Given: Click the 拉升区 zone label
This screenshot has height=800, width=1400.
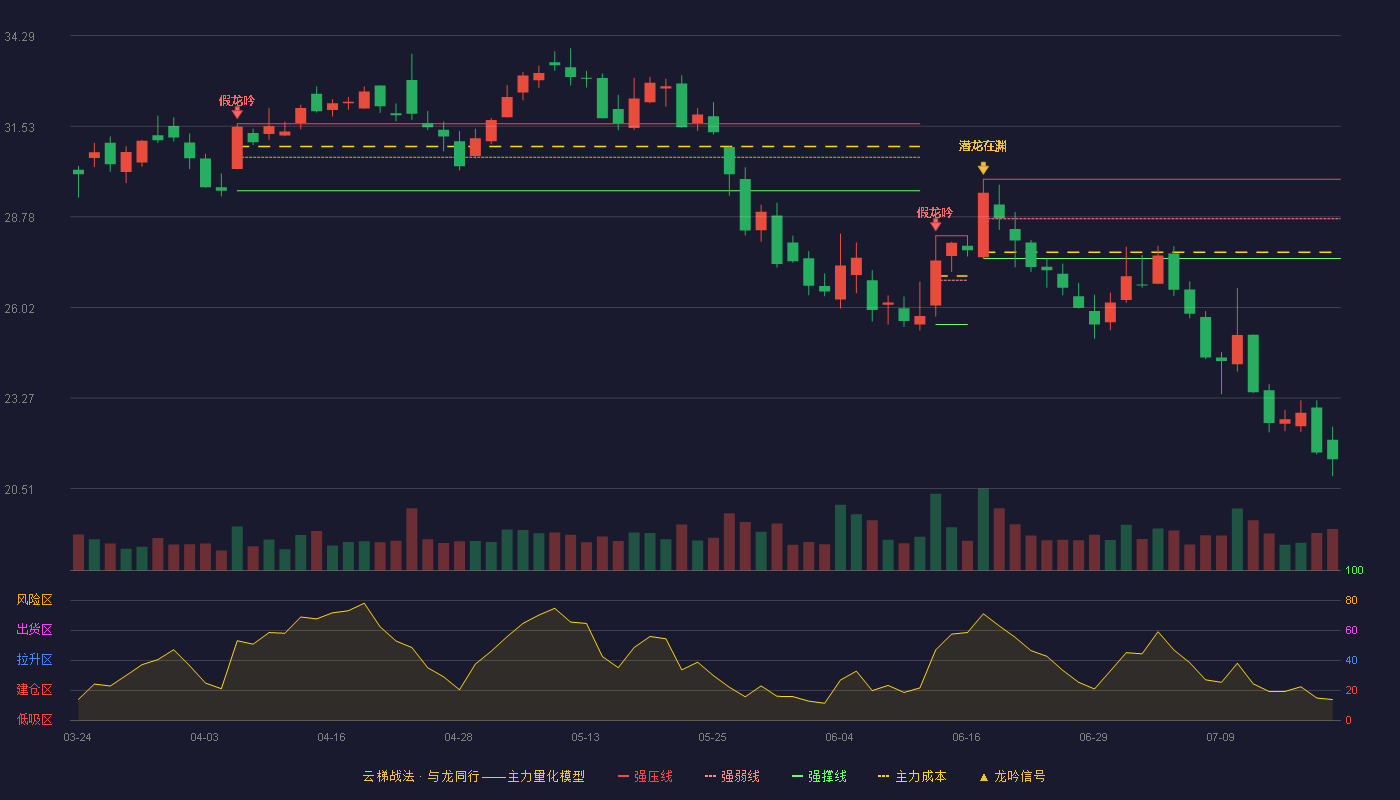Looking at the screenshot, I should click(34, 660).
